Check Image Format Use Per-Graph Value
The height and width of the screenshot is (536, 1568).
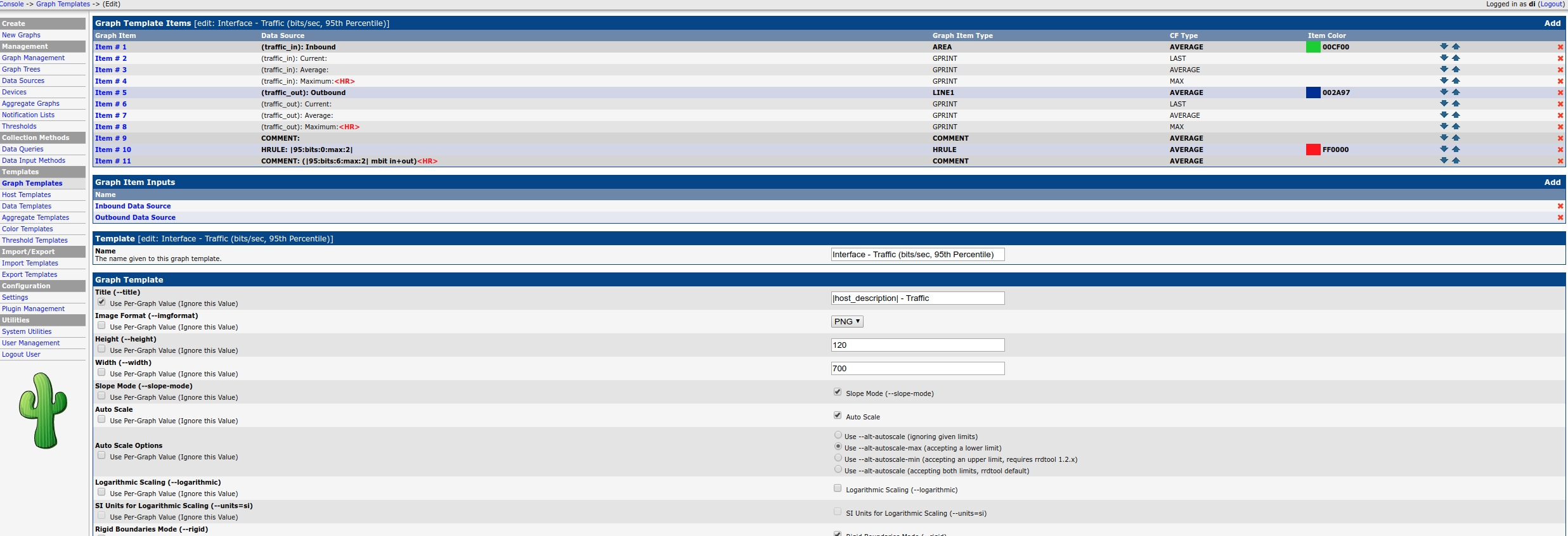point(101,326)
